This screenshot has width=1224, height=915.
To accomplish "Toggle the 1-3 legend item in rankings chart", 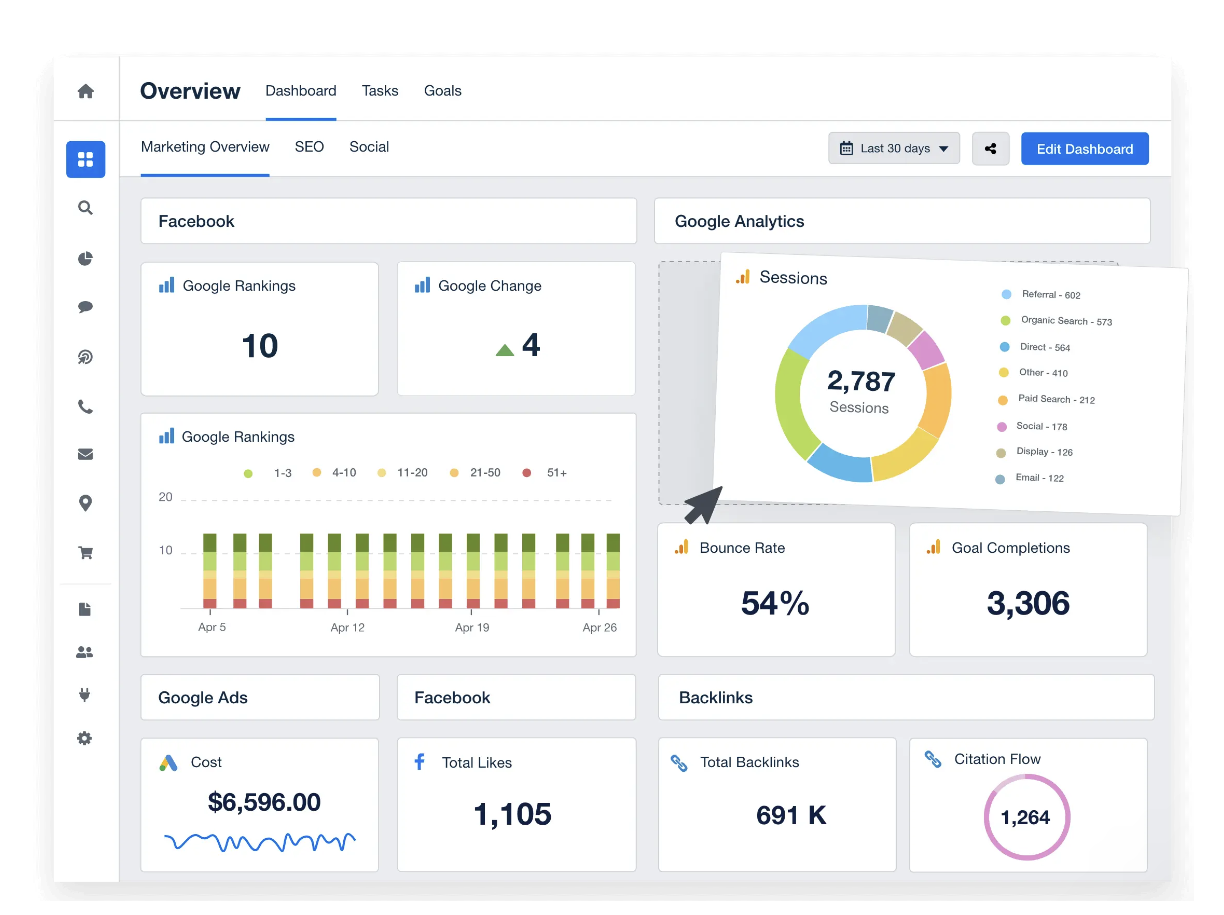I will [268, 473].
